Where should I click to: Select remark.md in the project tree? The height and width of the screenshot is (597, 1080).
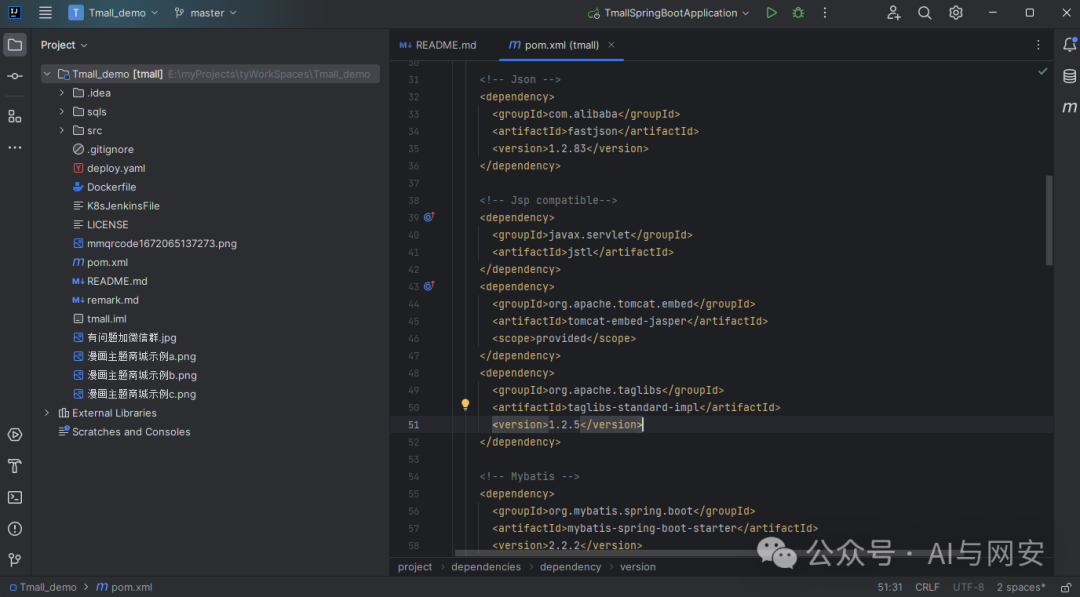point(105,300)
